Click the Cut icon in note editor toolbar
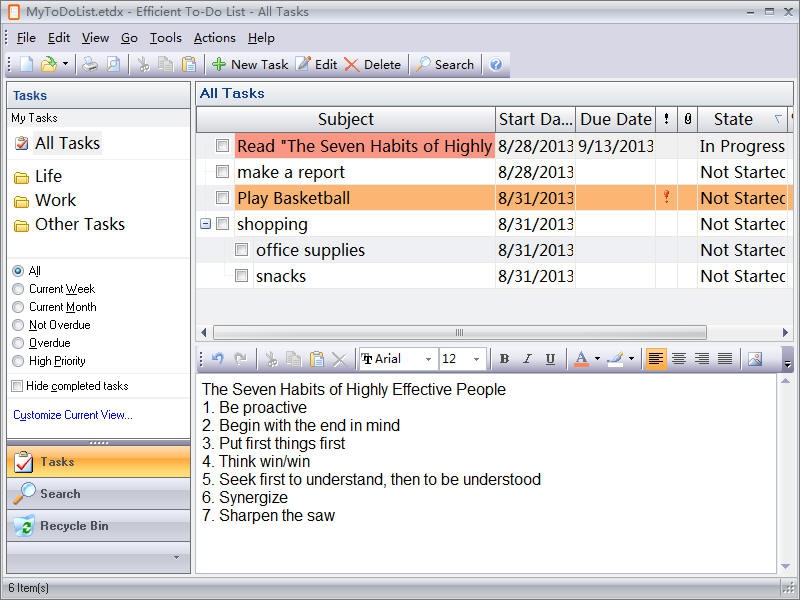This screenshot has width=800, height=600. pos(271,359)
